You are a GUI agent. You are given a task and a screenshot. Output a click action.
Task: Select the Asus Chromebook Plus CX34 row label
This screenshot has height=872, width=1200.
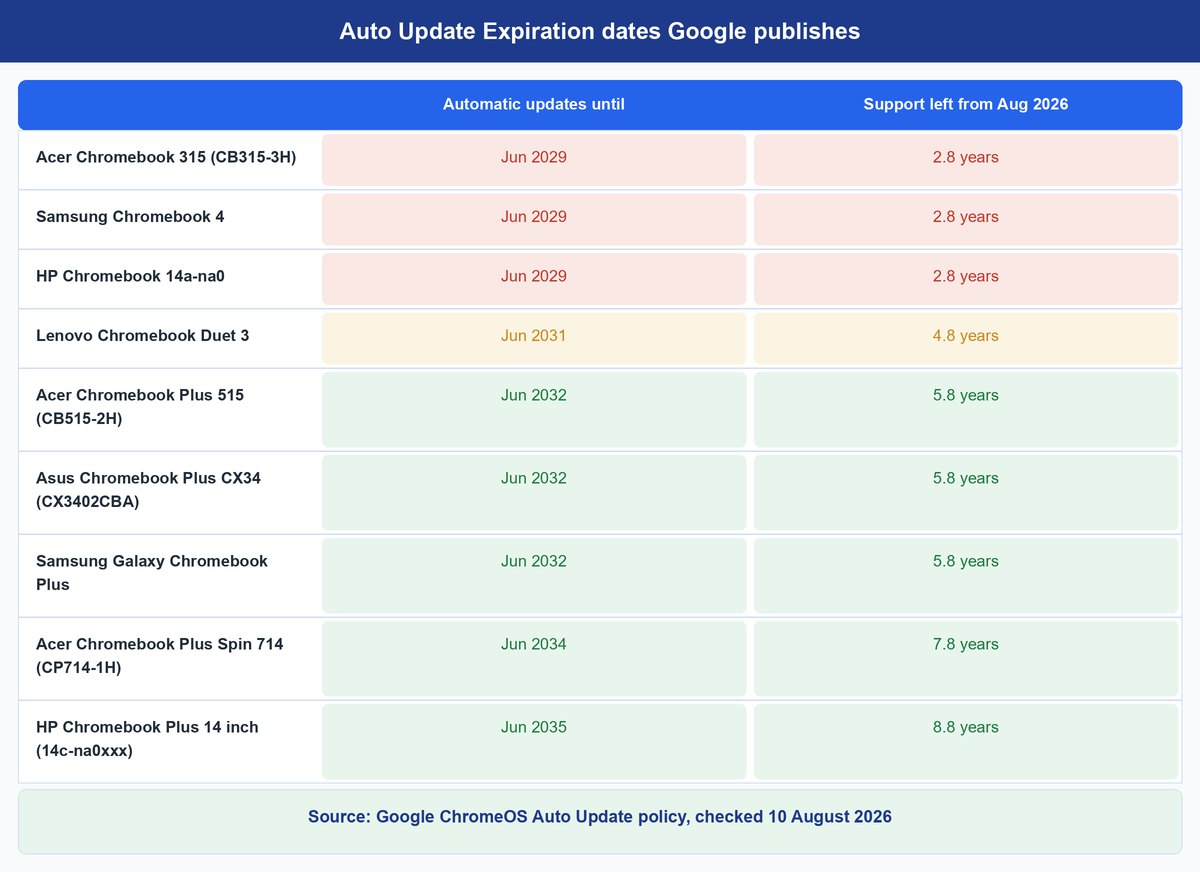pos(149,489)
